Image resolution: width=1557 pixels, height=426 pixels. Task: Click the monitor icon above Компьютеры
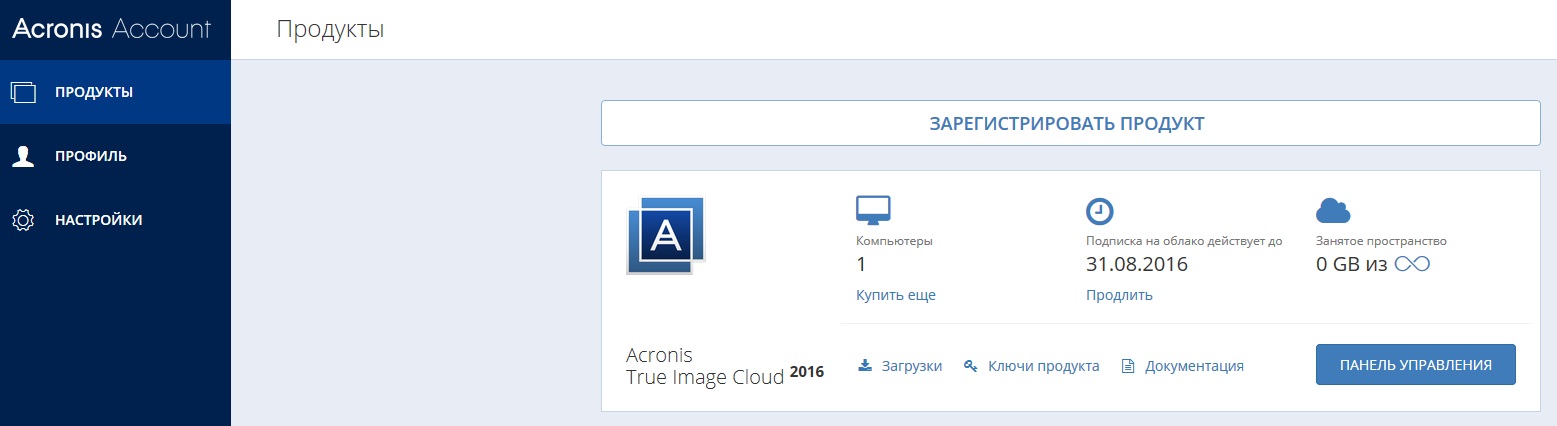873,210
